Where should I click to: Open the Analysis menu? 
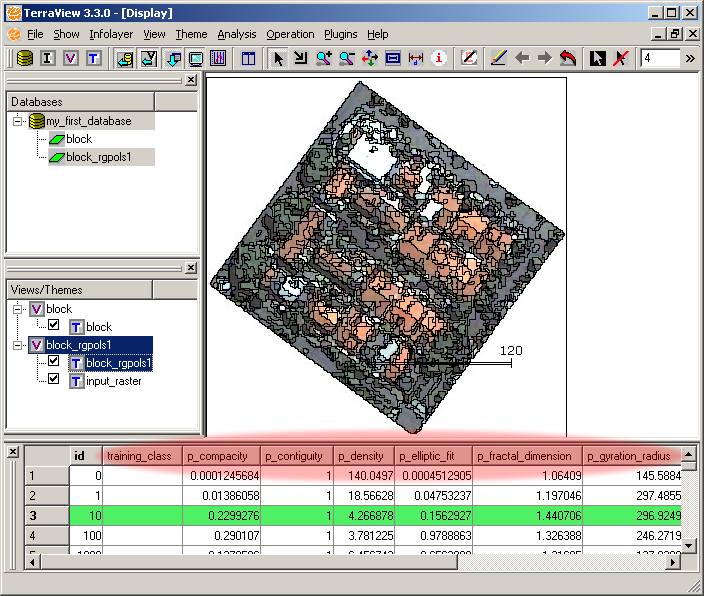(x=236, y=34)
